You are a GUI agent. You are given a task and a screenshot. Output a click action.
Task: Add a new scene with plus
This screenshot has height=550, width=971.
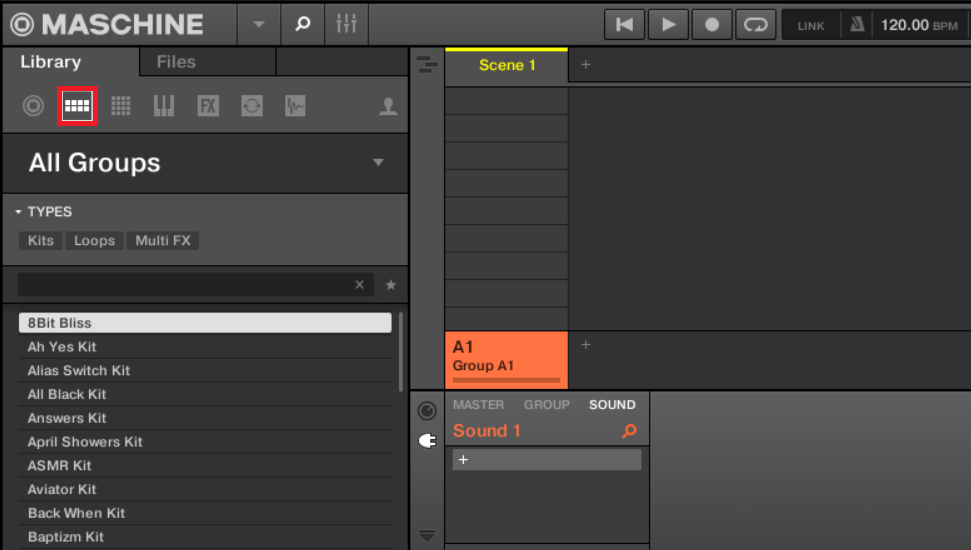coord(585,64)
